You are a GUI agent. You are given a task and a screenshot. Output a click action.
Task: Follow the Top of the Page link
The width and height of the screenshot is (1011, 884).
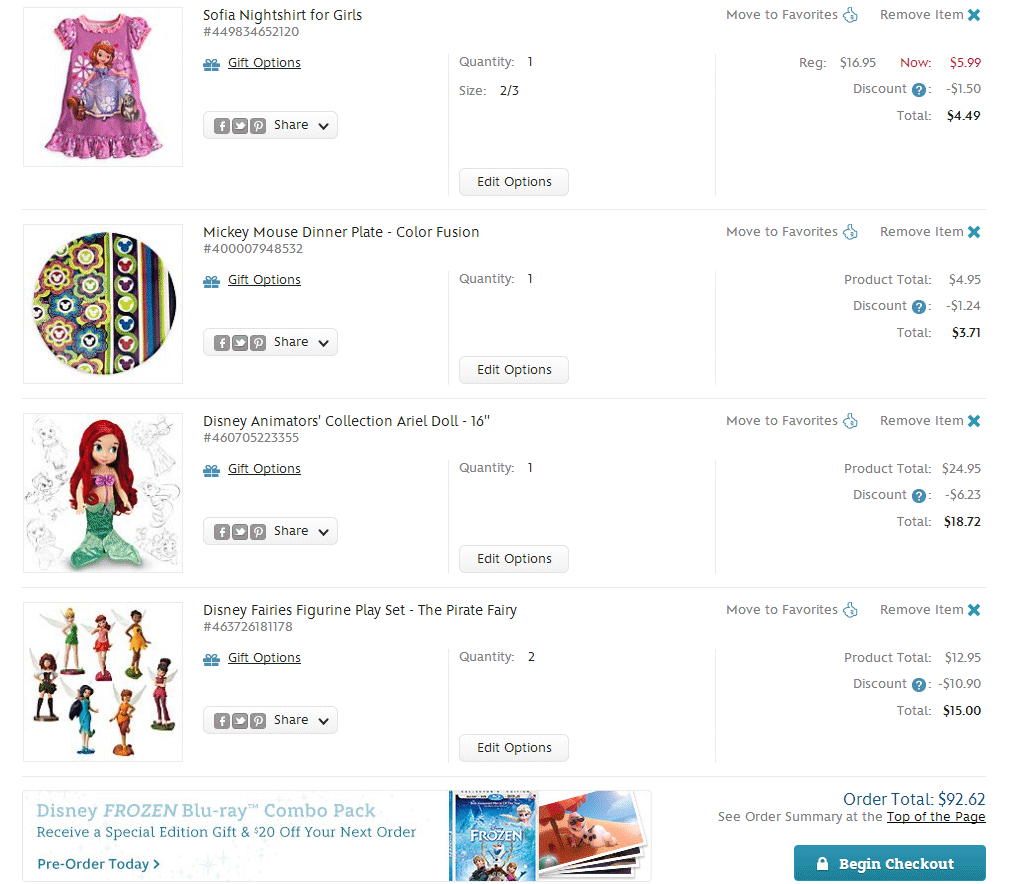pyautogui.click(x=936, y=817)
